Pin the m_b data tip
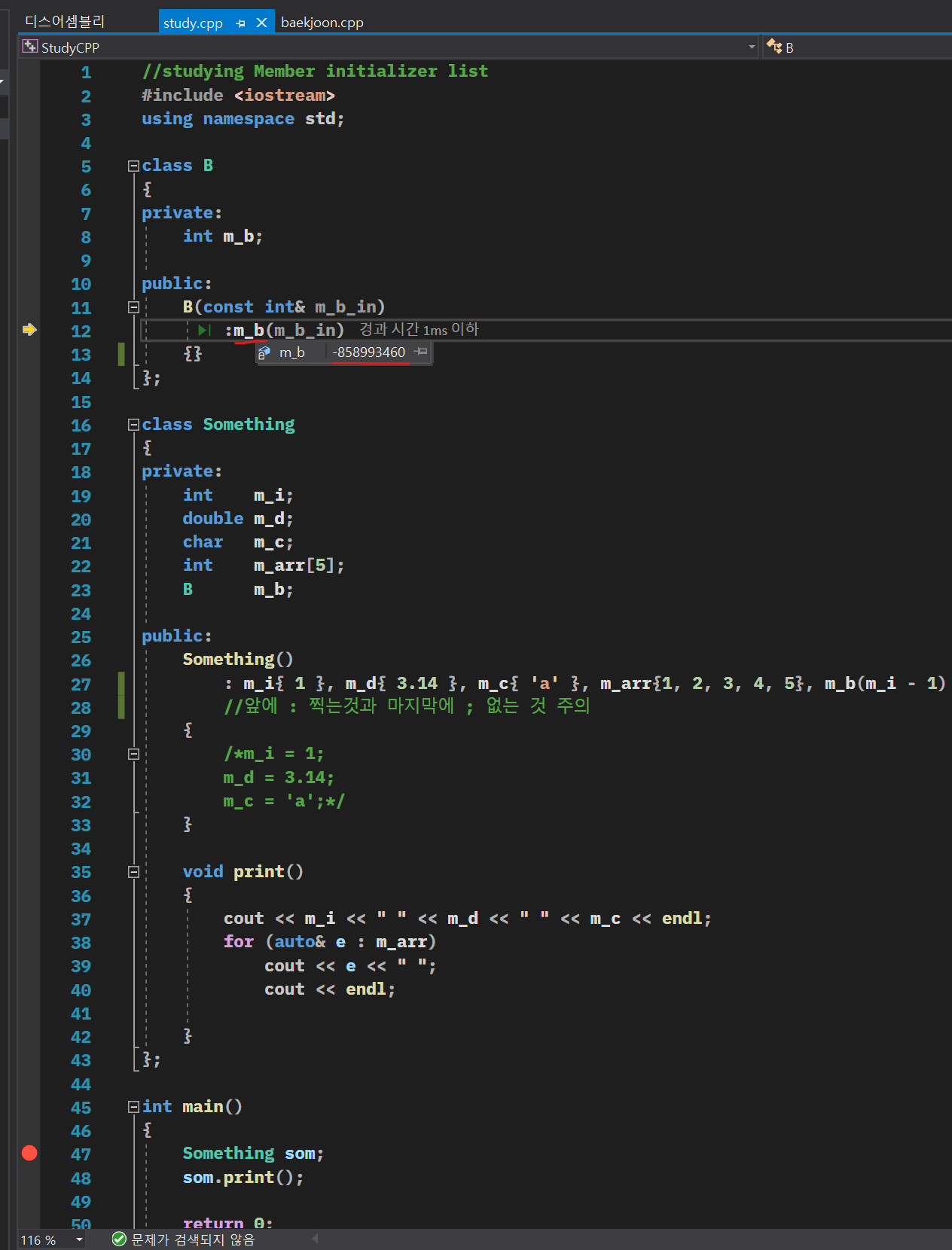Image resolution: width=952 pixels, height=1250 pixels. pos(421,352)
